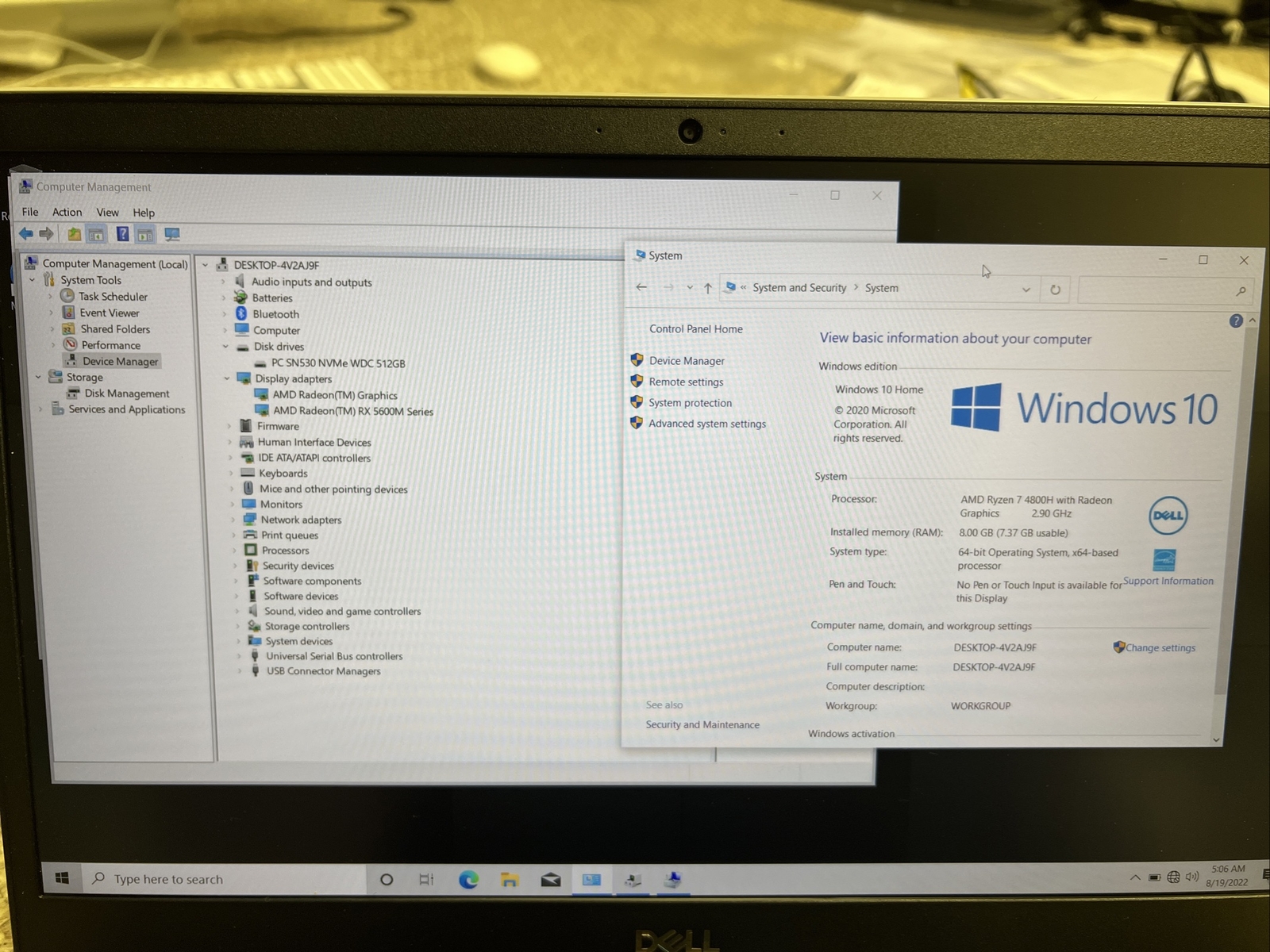Collapse the DESKTOP-4V2AJ9F root node
Screen dimensions: 1270x952
205,265
